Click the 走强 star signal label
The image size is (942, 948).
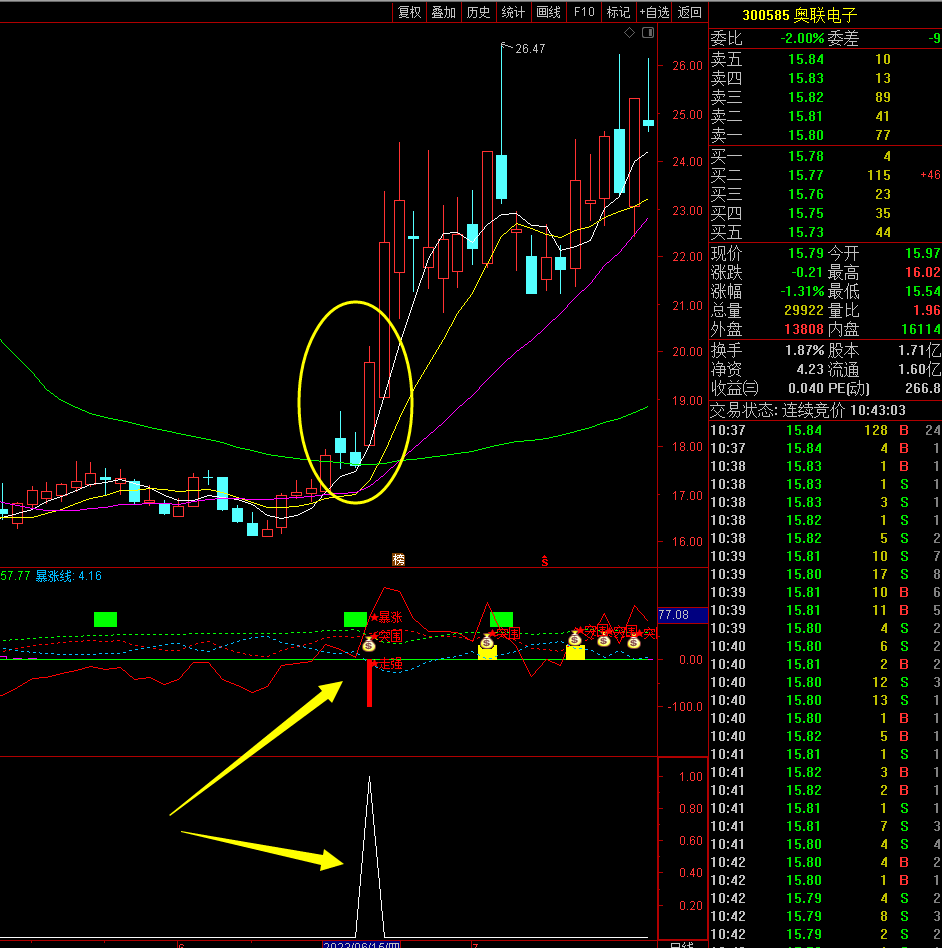(x=386, y=664)
